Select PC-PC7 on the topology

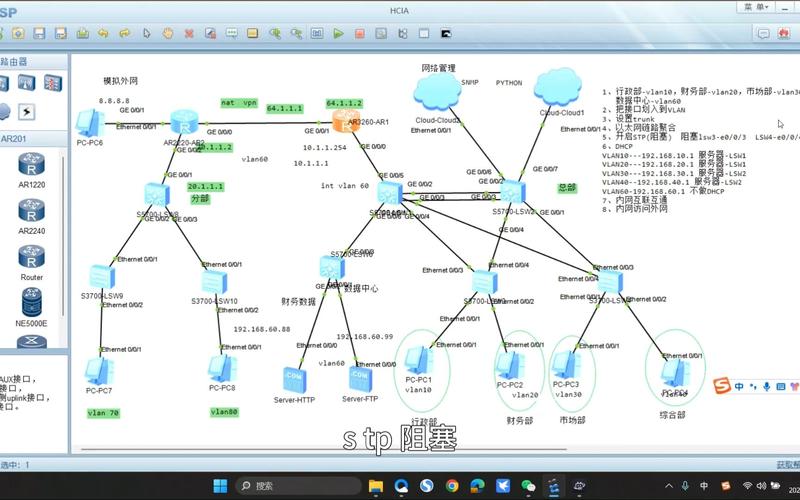pos(99,371)
